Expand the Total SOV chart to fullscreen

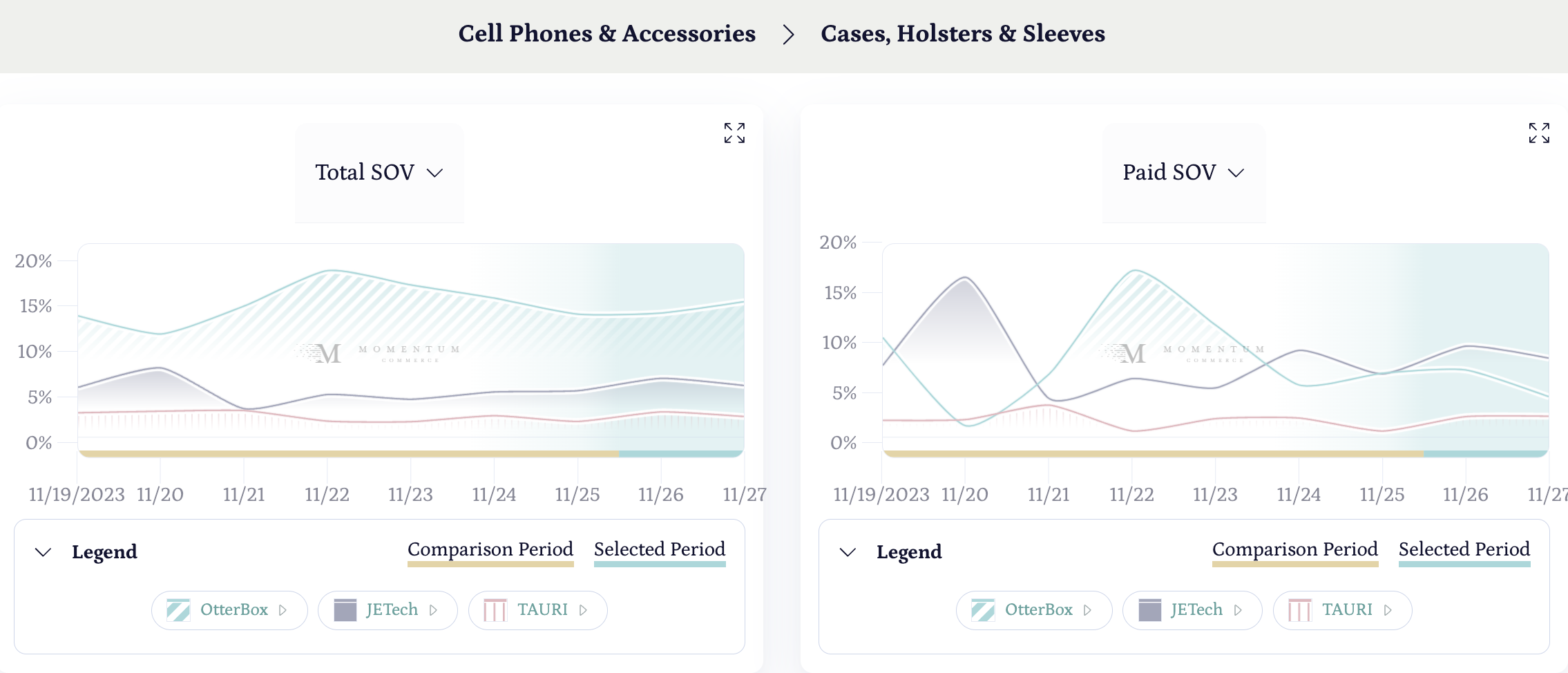click(734, 133)
